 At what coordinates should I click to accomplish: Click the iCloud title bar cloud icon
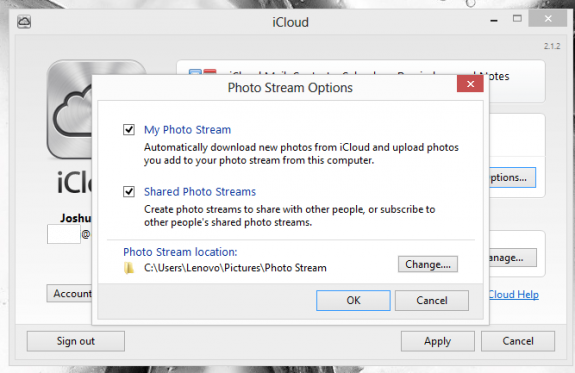coord(24,22)
